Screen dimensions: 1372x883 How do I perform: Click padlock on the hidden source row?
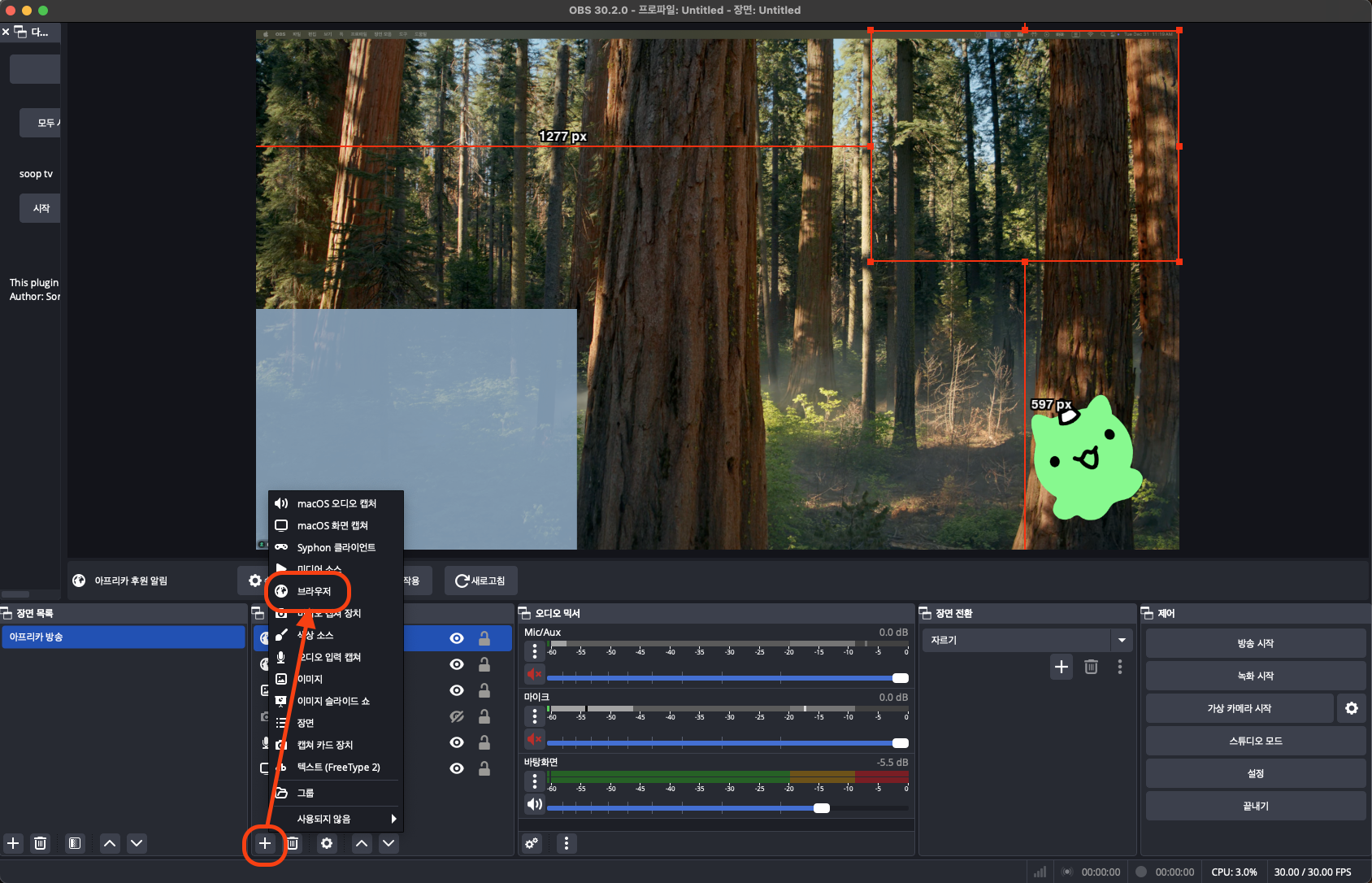tap(484, 716)
